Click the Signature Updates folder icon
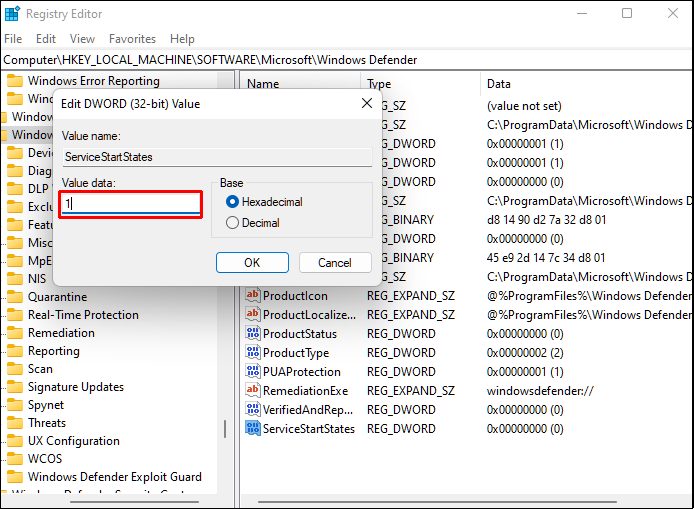The image size is (694, 509). [15, 387]
